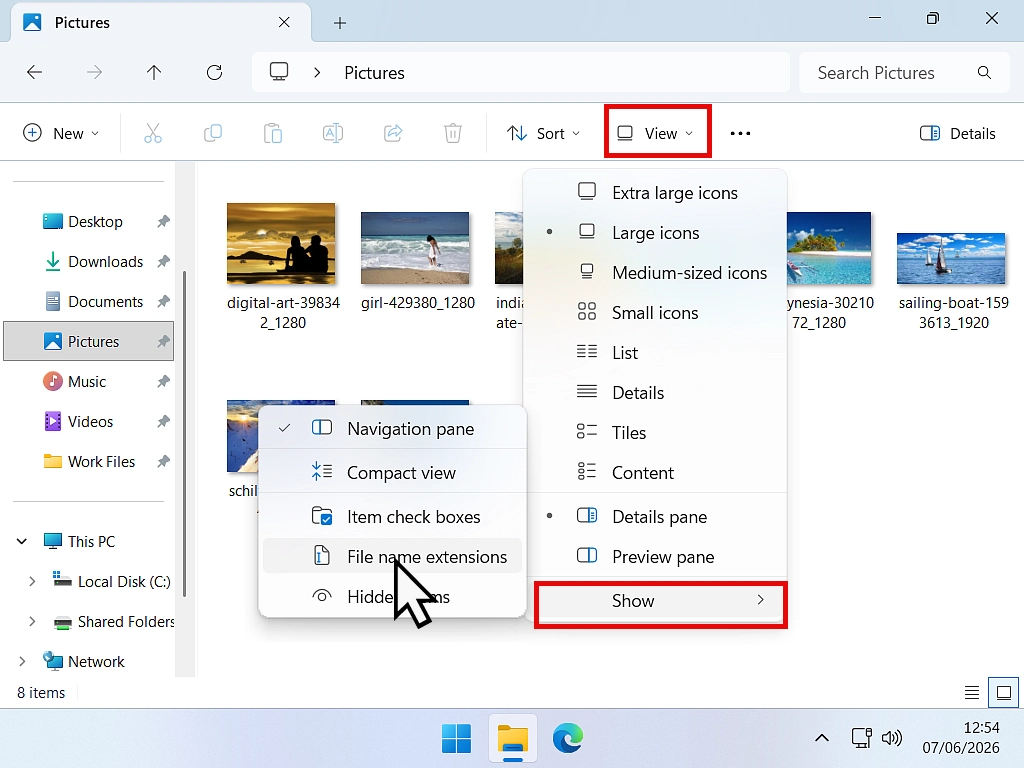This screenshot has width=1024, height=768.
Task: Open the volume control in system tray
Action: (x=891, y=739)
